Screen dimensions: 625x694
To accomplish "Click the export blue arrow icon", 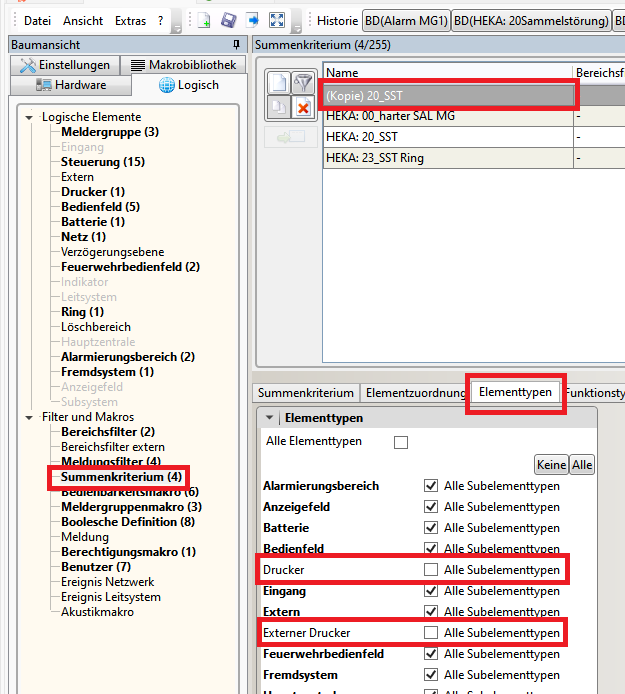I will 253,20.
